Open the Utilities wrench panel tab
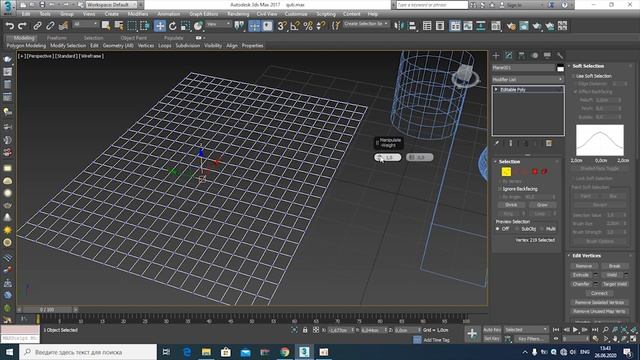This screenshot has height=360, width=640. 560,56
